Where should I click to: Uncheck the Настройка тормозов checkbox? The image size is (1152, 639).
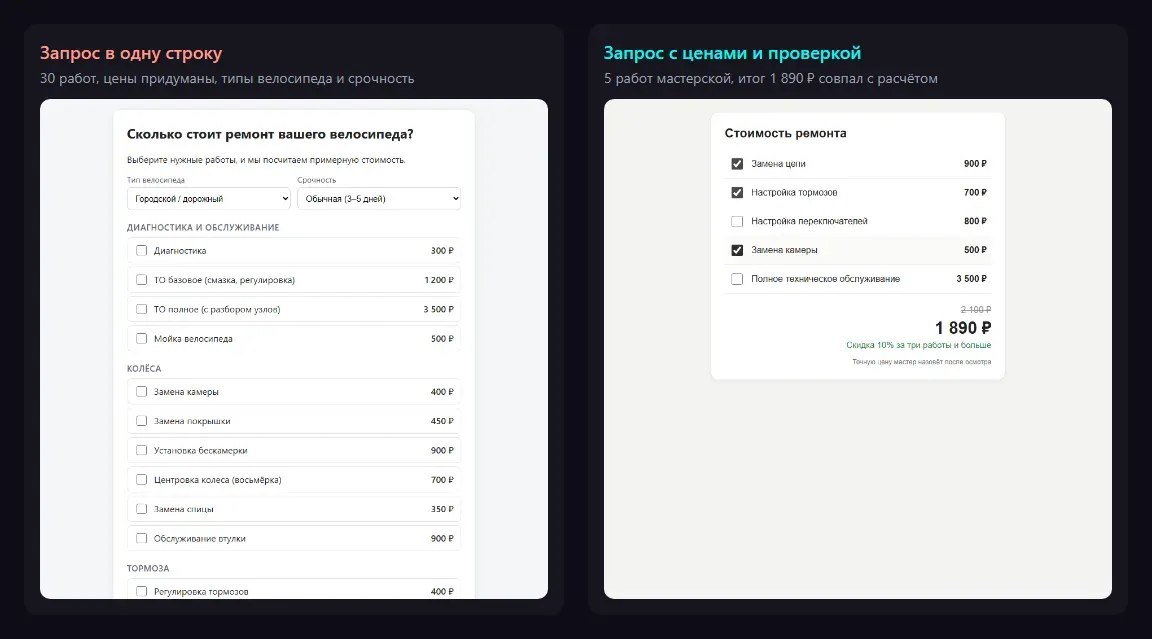click(737, 192)
